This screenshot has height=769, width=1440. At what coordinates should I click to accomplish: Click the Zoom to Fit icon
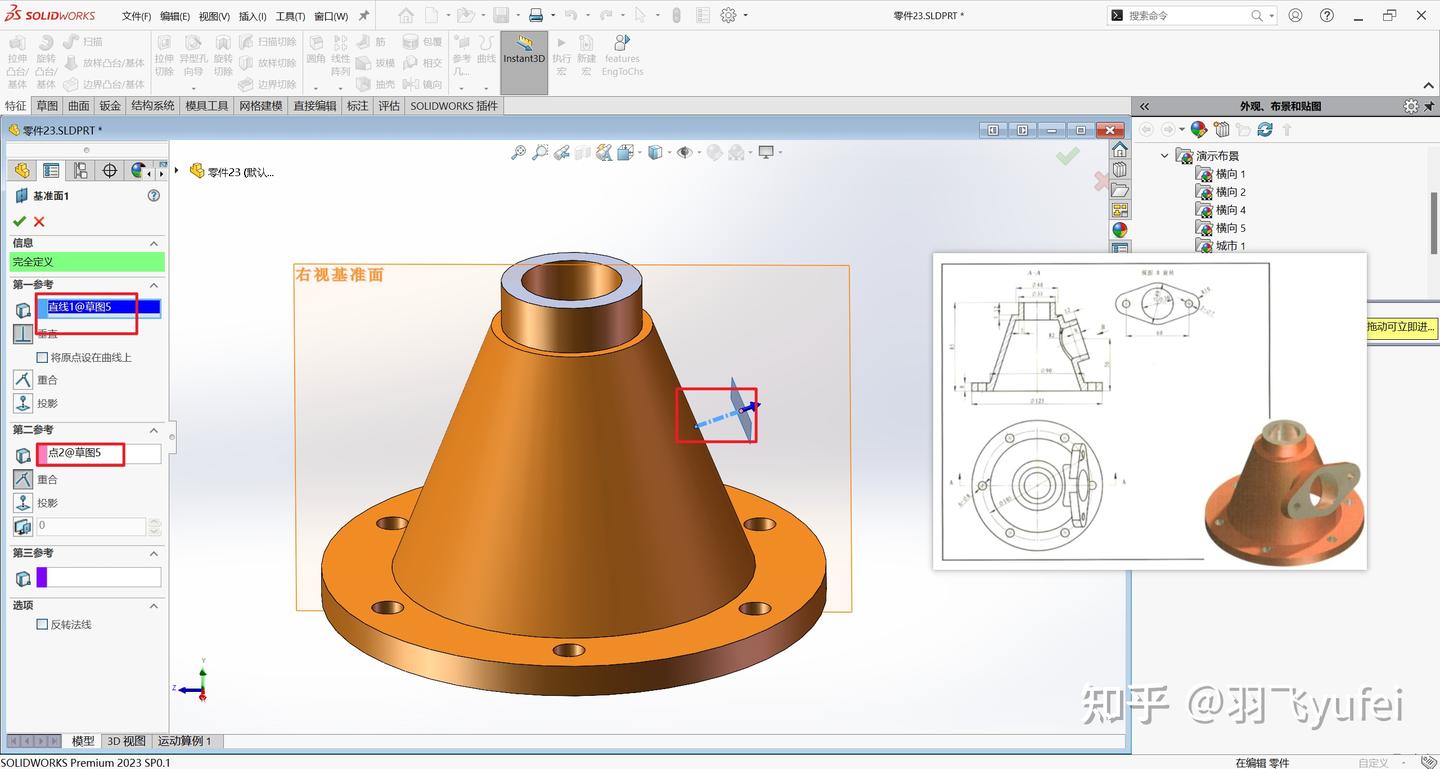(x=518, y=152)
